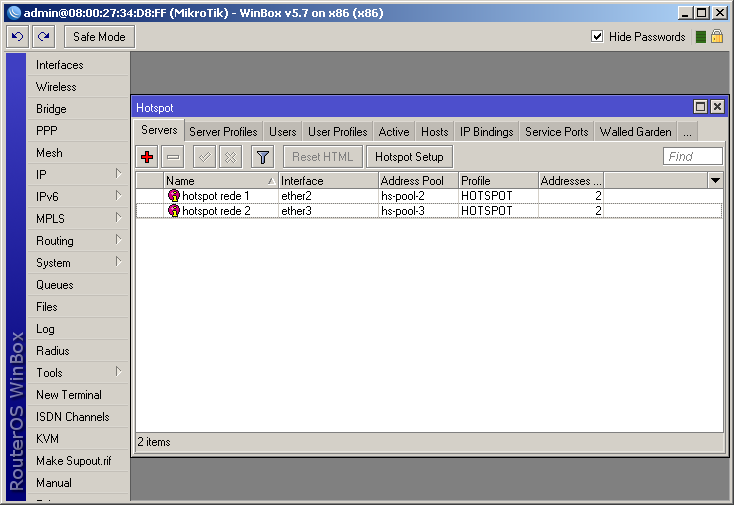Maximize the Hotspot inner window

point(700,107)
